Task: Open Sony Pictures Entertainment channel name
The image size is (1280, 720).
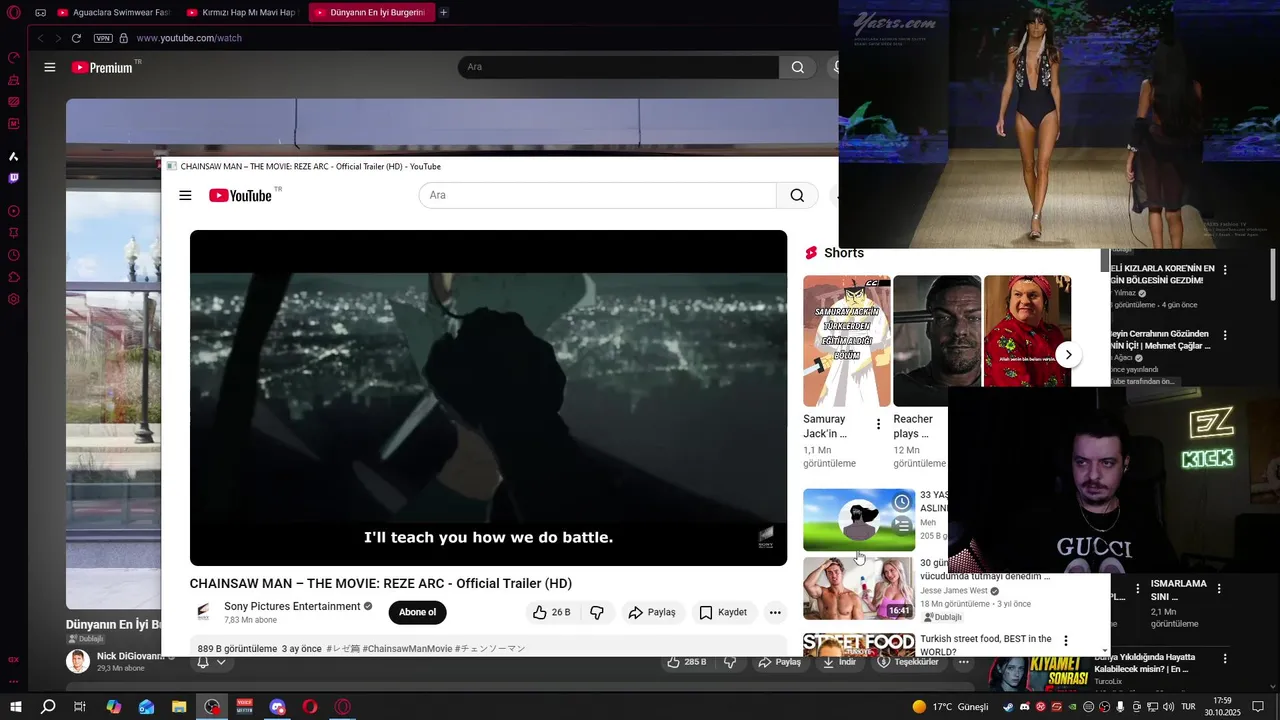Action: pos(292,606)
